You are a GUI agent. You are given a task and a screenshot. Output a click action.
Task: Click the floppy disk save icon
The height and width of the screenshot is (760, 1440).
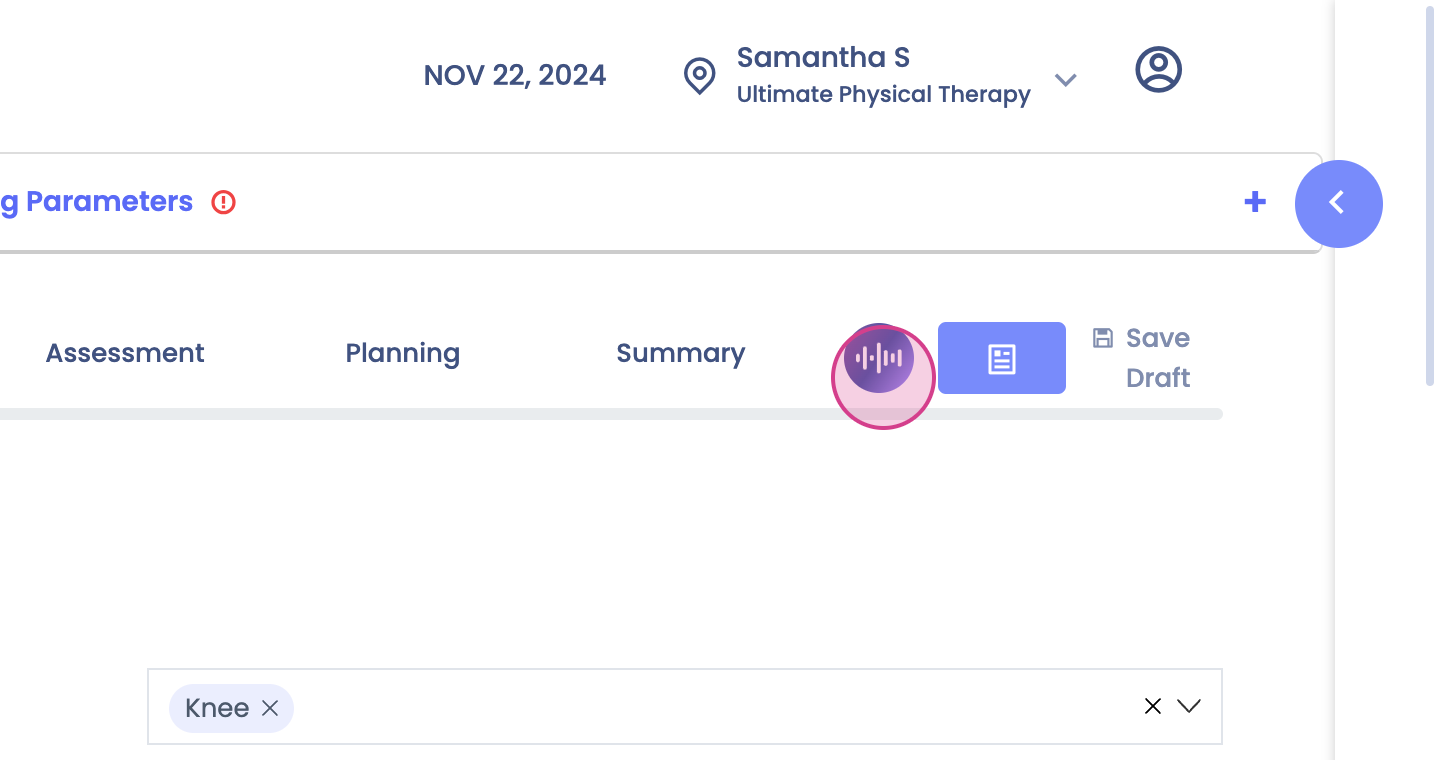tap(1103, 338)
